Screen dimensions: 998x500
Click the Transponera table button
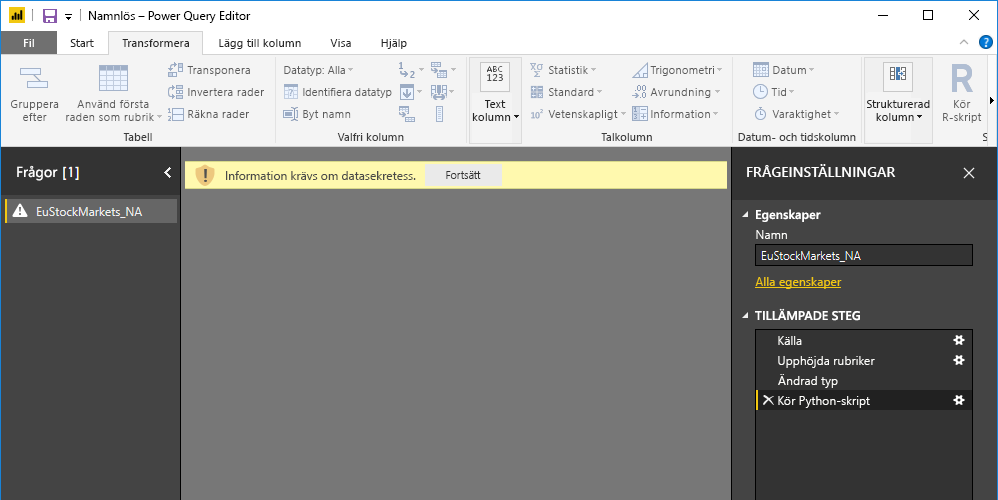209,70
